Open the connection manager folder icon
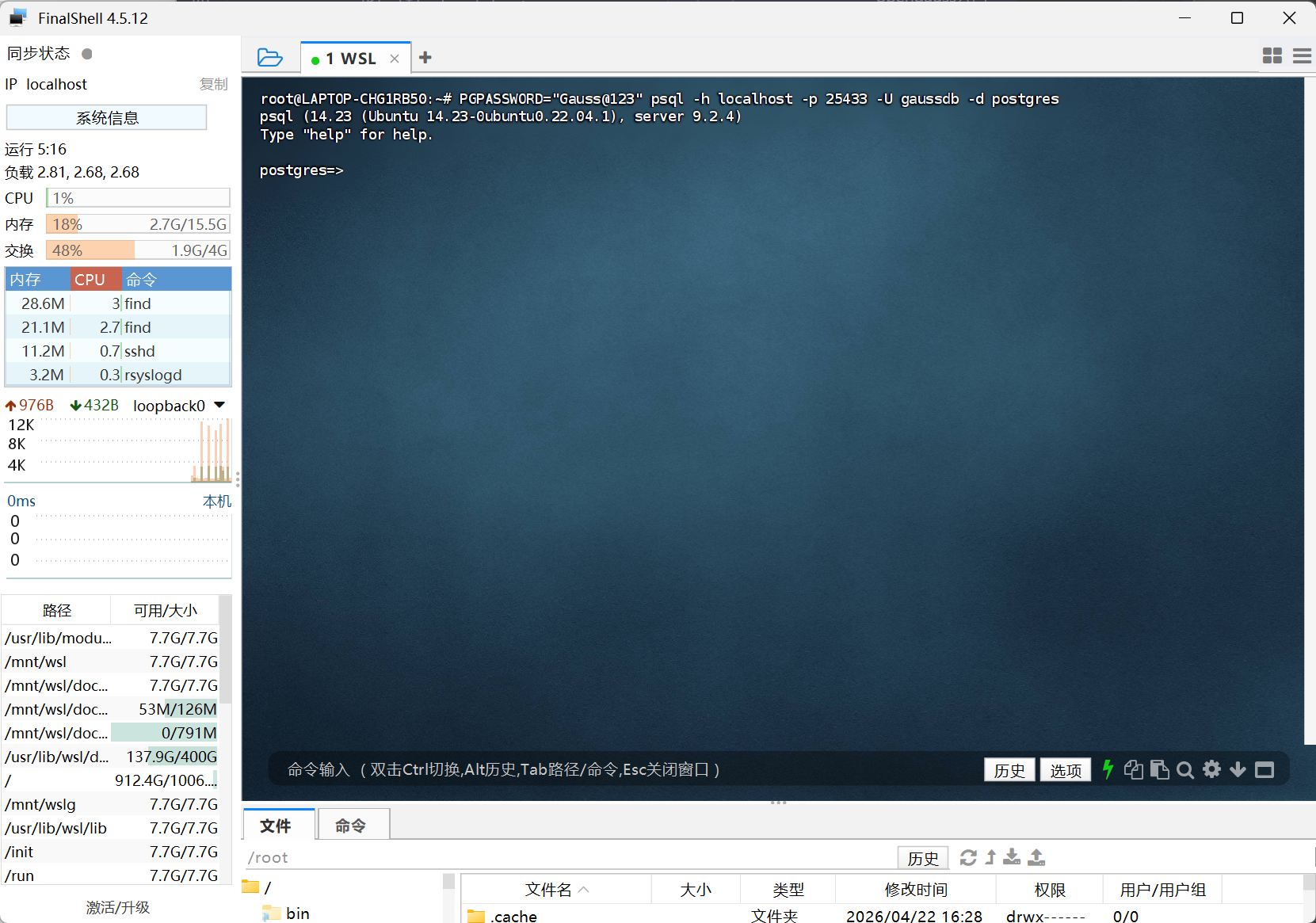 coord(269,57)
